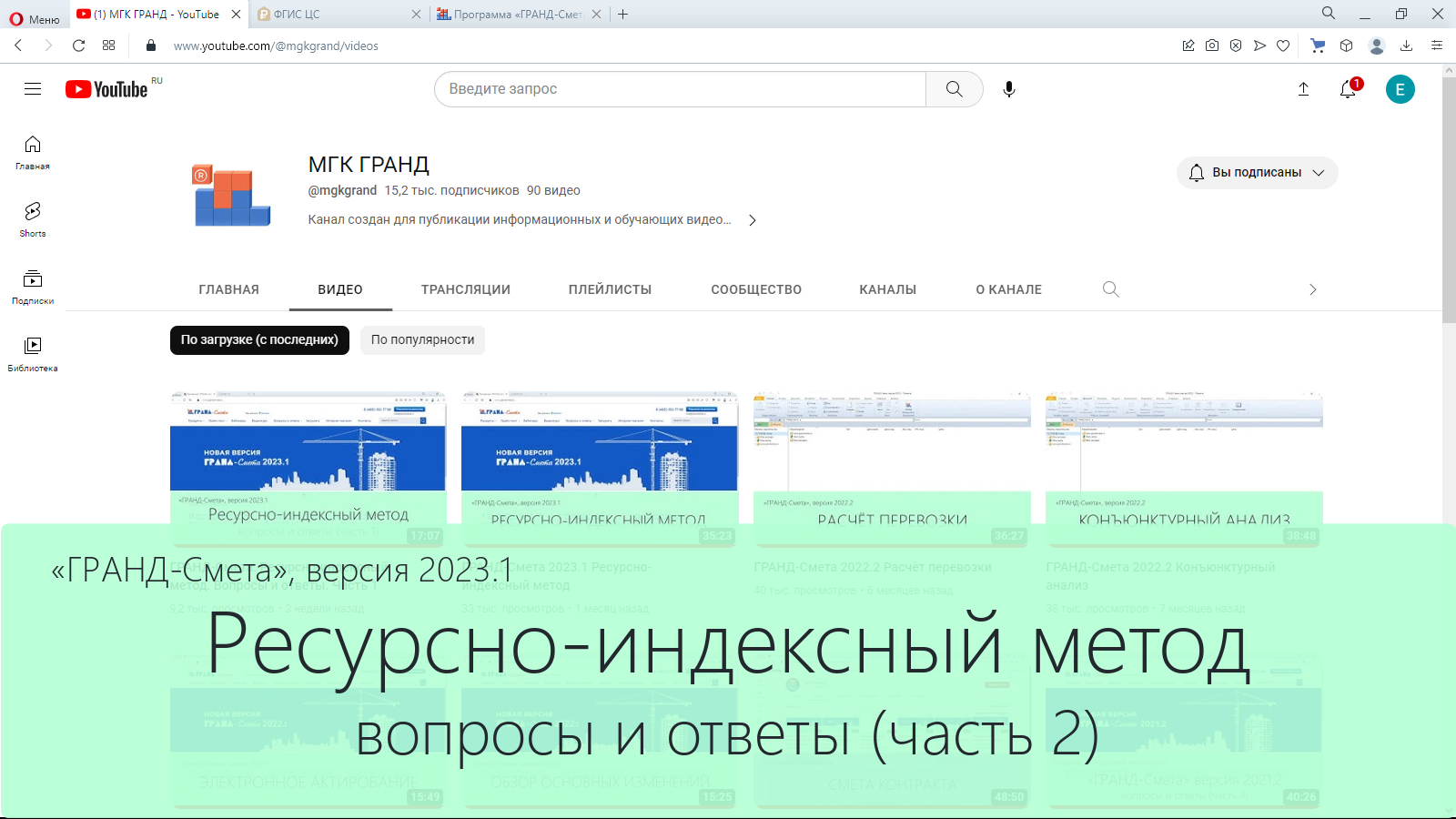Open the extensions cube icon

coord(1347,45)
